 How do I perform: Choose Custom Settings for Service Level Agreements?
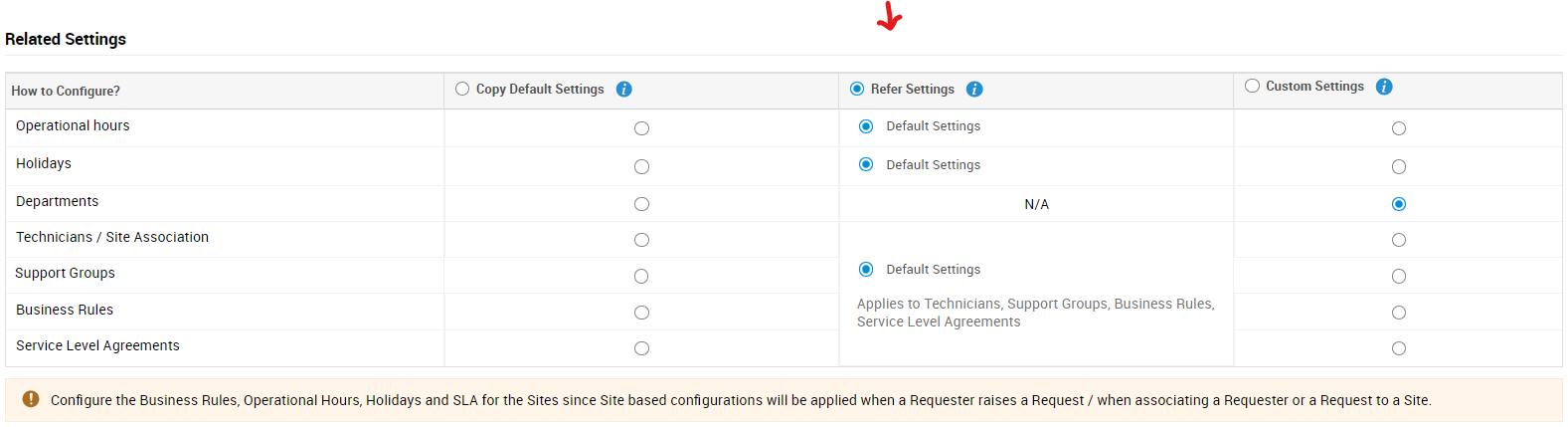[x=1399, y=348]
